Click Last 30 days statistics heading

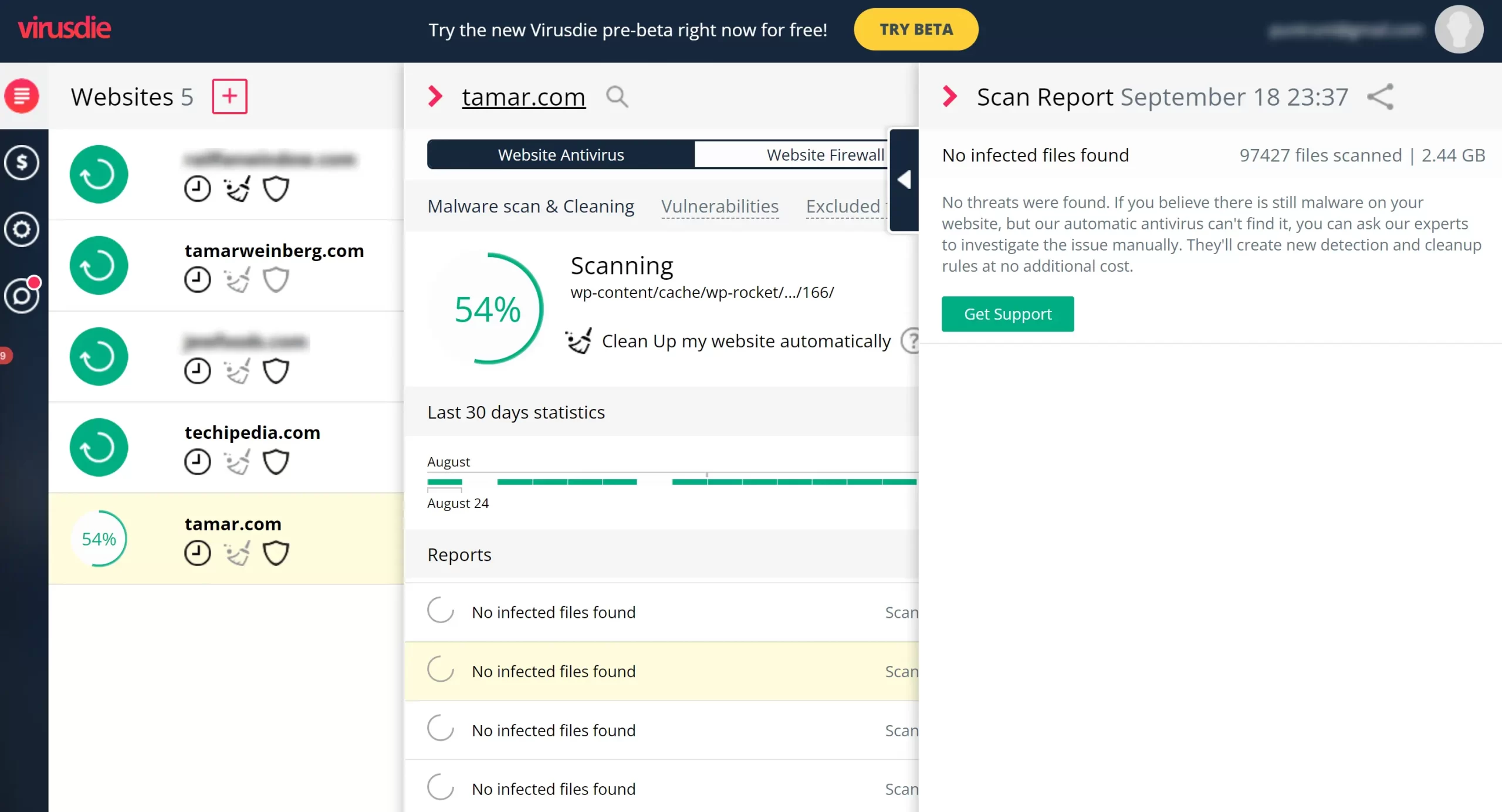tap(516, 412)
